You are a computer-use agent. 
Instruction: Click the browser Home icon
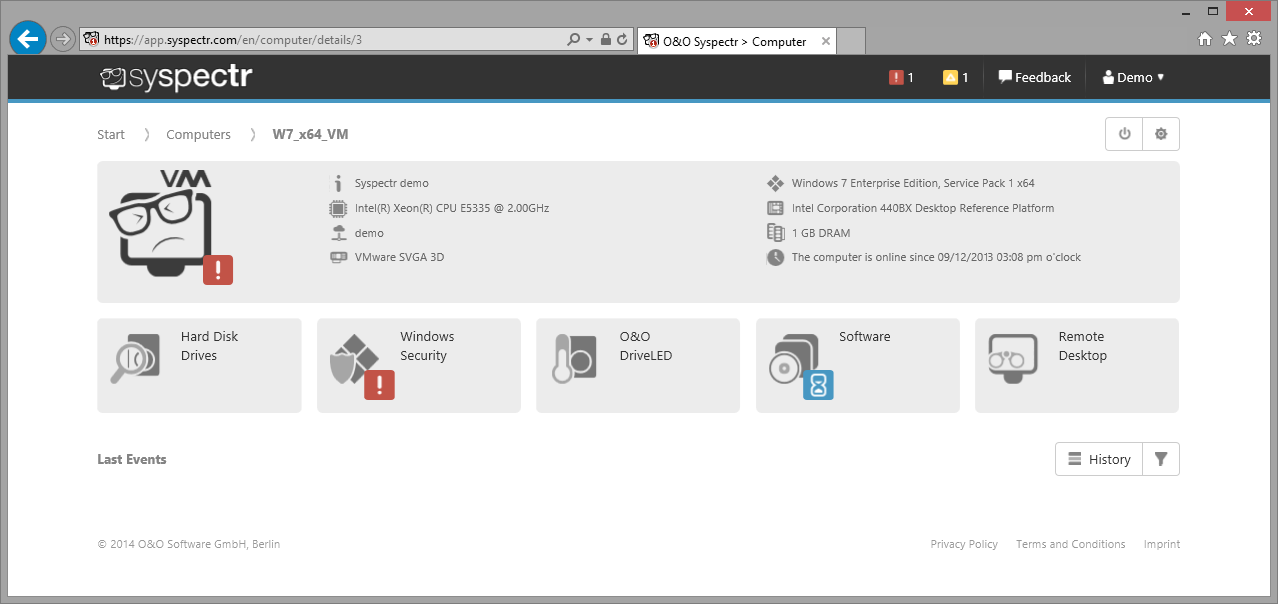click(x=1205, y=39)
